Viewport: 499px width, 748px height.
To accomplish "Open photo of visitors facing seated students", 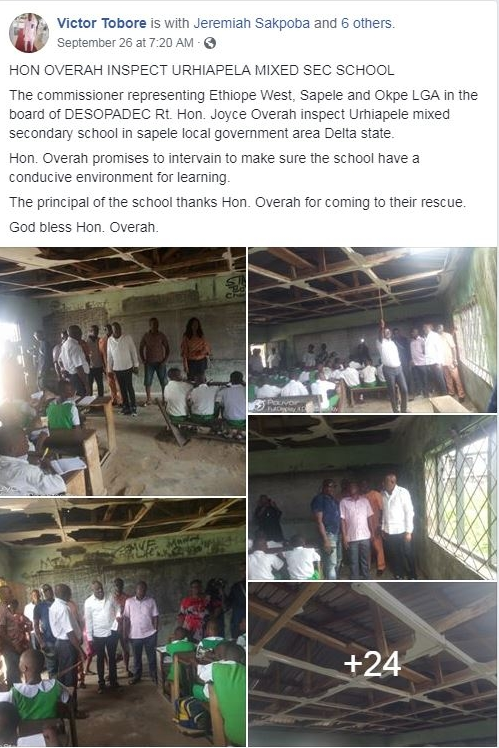I will point(123,622).
